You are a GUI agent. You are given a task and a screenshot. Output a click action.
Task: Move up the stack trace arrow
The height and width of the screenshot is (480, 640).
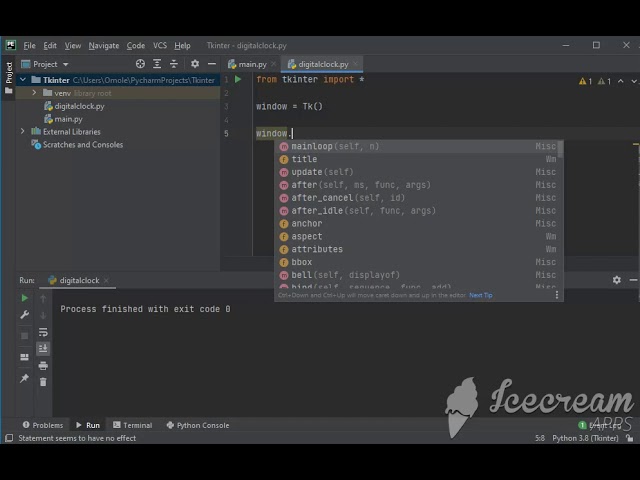point(43,299)
